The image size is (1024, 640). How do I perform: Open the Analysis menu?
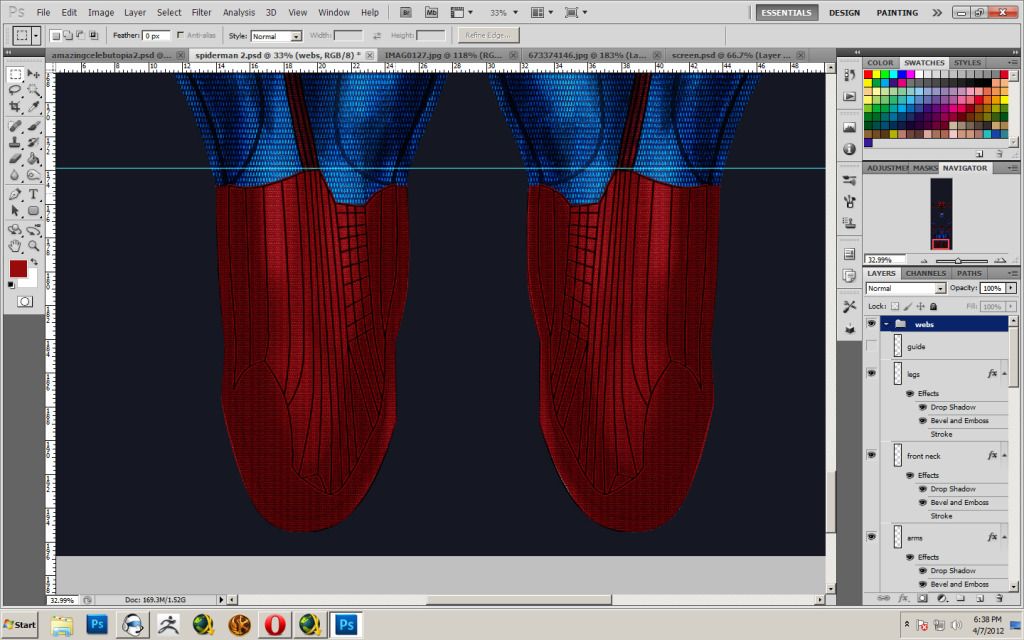pos(238,12)
